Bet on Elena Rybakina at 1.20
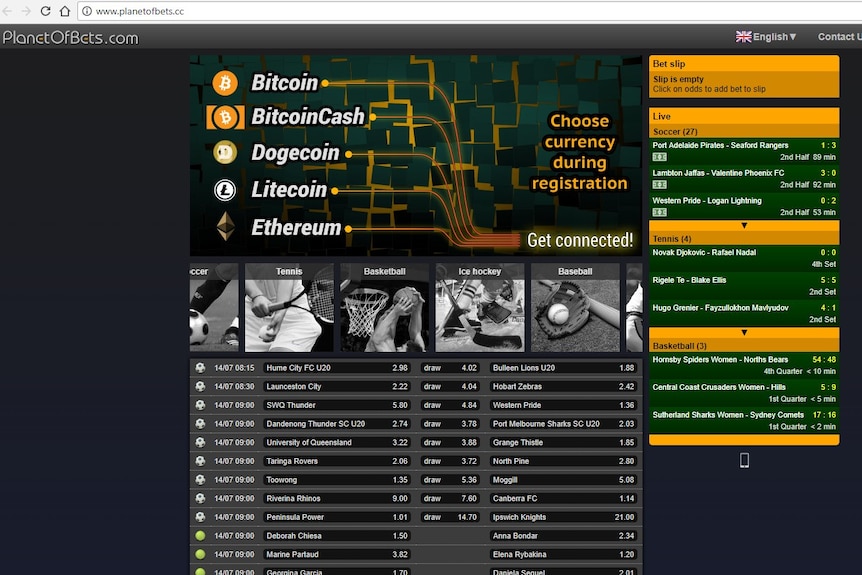 [563, 555]
